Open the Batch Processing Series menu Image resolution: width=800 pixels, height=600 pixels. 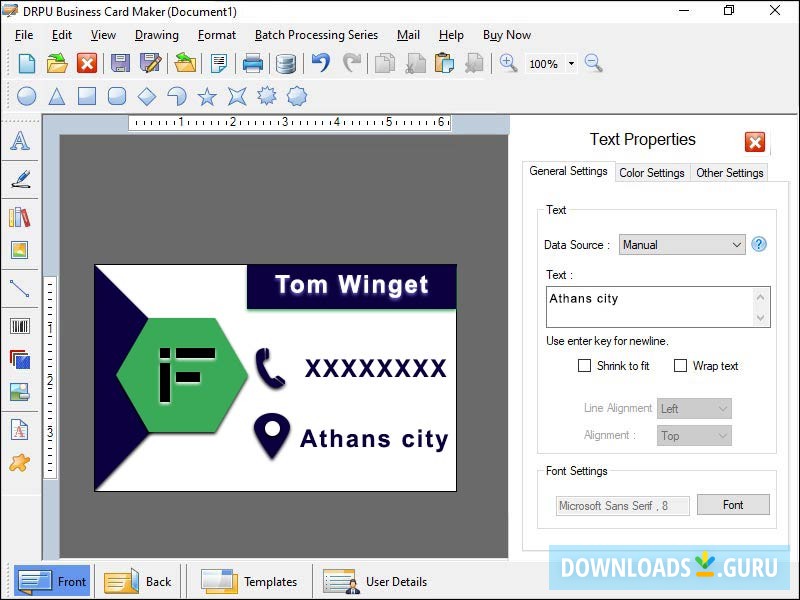click(x=316, y=35)
